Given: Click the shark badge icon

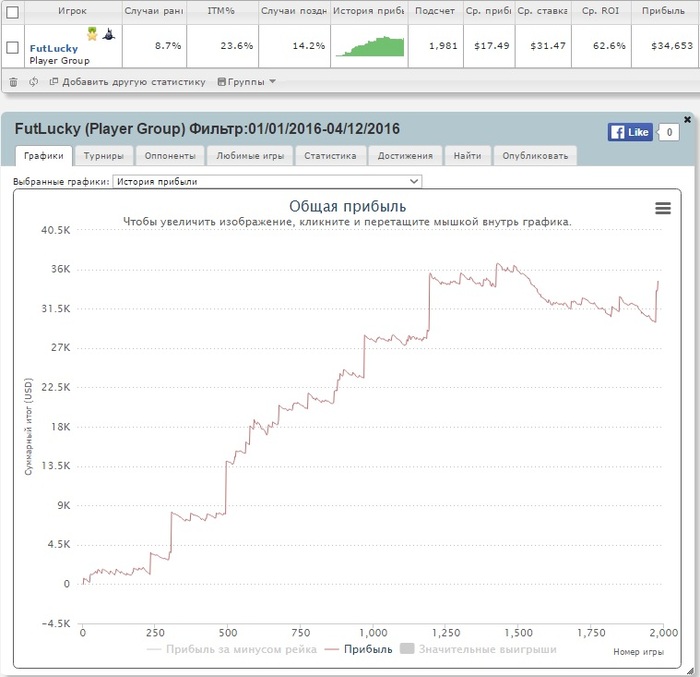Looking at the screenshot, I should click(x=108, y=34).
